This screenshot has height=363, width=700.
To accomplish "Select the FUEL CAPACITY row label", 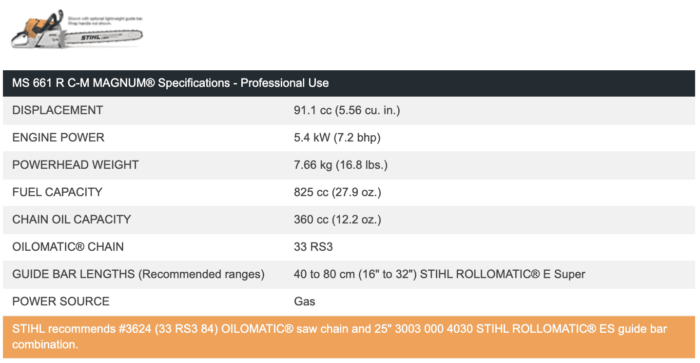I will (57, 192).
